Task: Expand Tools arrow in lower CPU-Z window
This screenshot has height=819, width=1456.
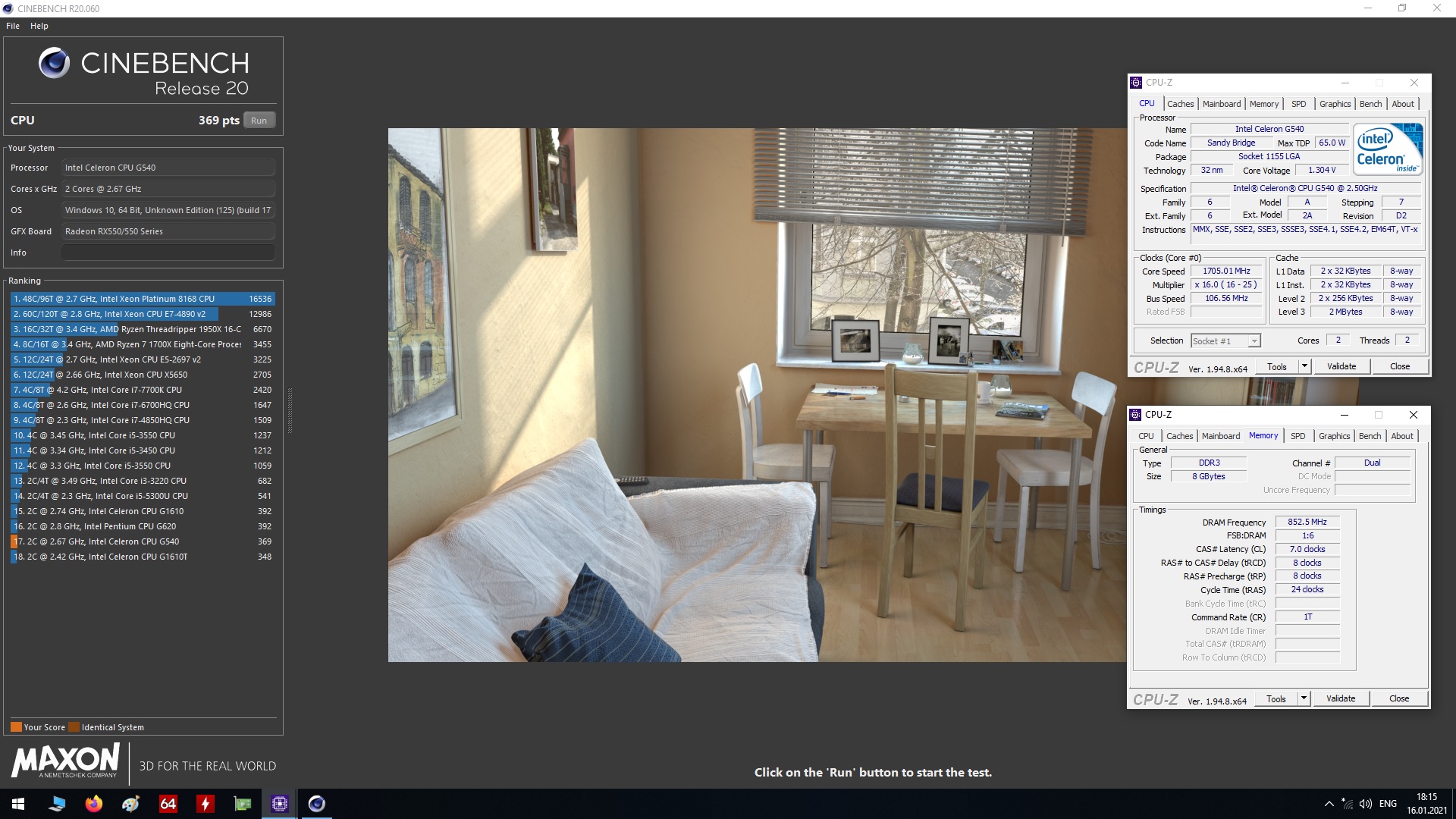Action: 1304,698
